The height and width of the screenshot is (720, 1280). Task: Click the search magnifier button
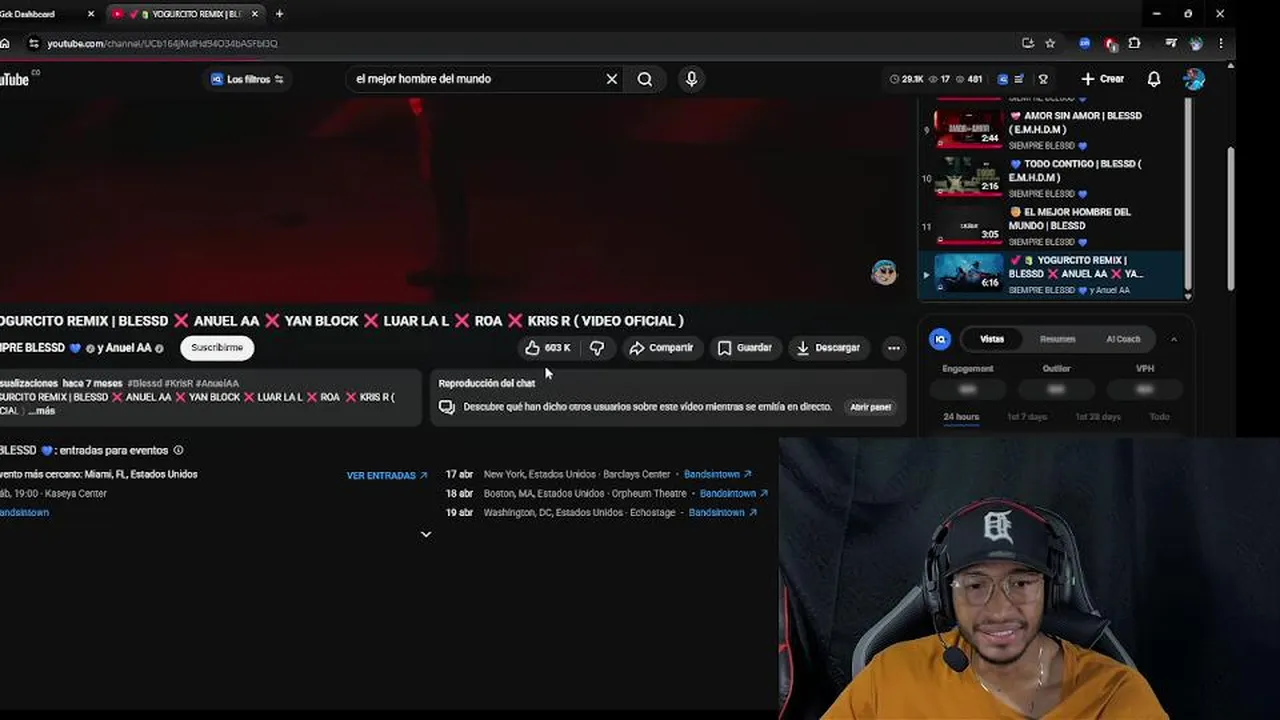[x=645, y=79]
